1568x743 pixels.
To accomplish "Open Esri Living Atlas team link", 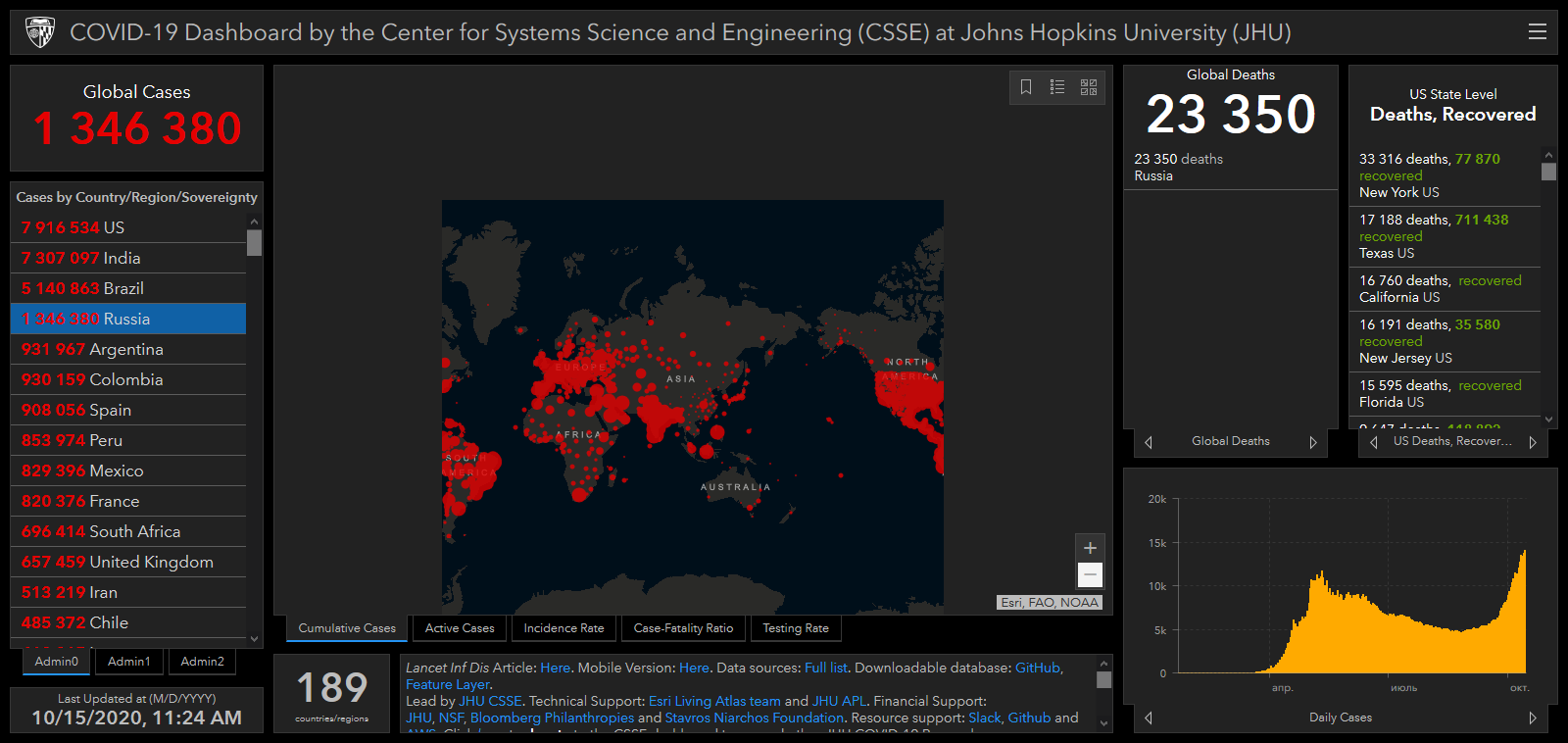I will (x=714, y=701).
